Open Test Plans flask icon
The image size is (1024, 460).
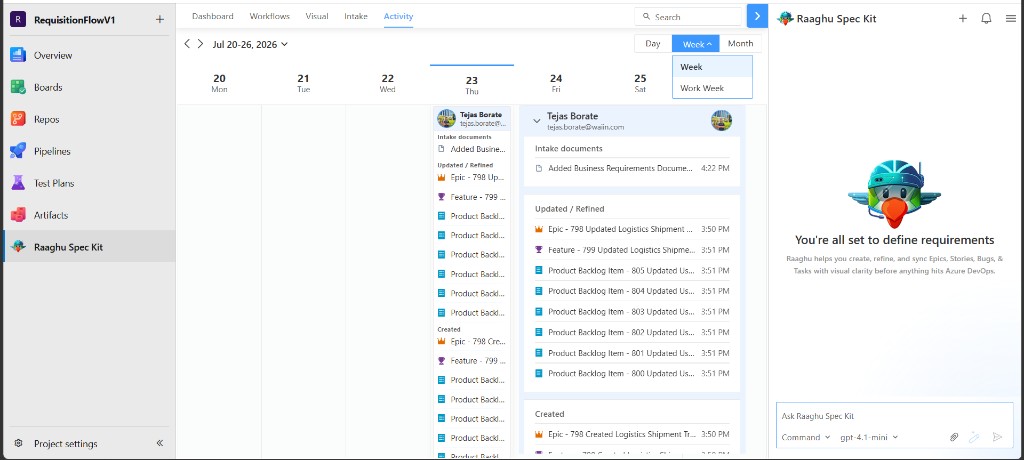pyautogui.click(x=18, y=183)
